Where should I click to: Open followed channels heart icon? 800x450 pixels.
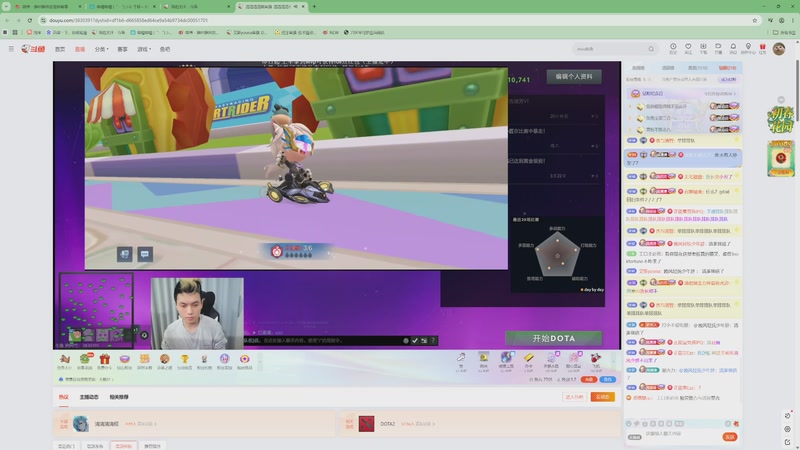pyautogui.click(x=688, y=48)
